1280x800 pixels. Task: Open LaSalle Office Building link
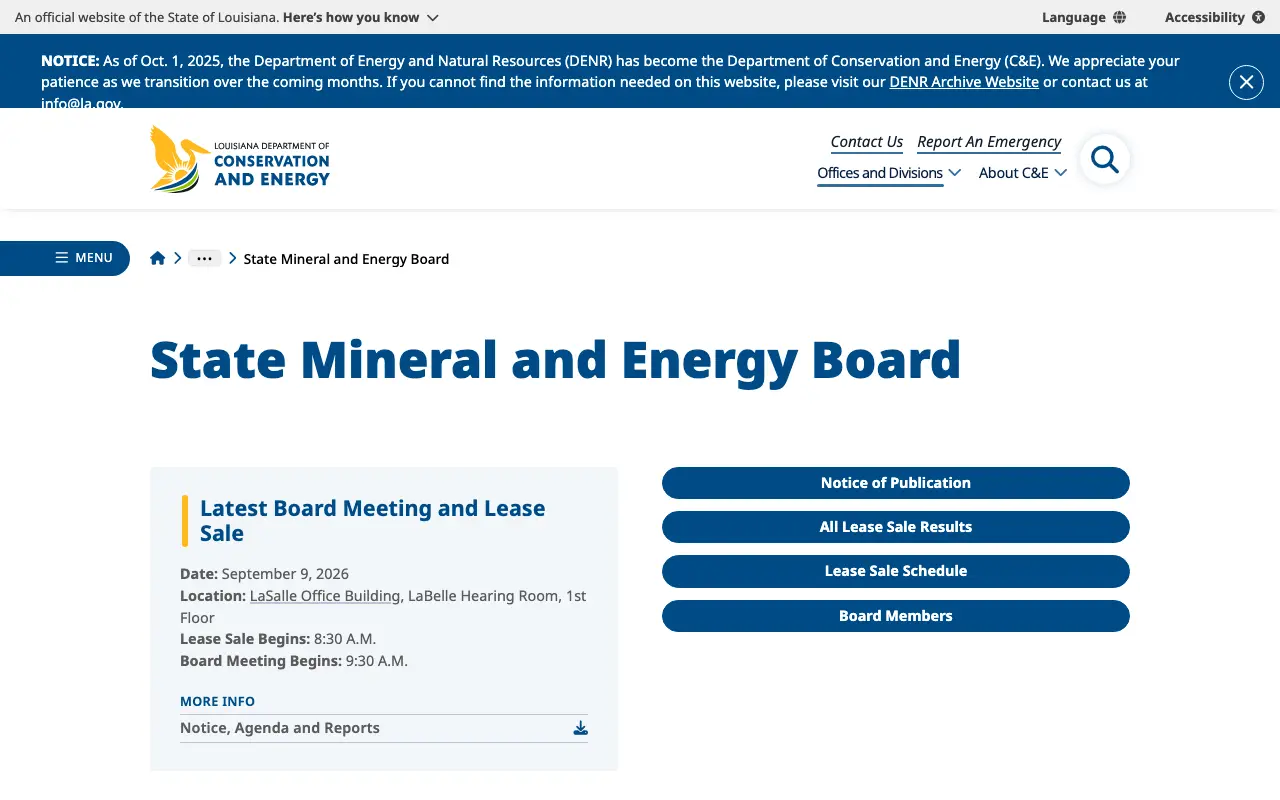pos(325,596)
